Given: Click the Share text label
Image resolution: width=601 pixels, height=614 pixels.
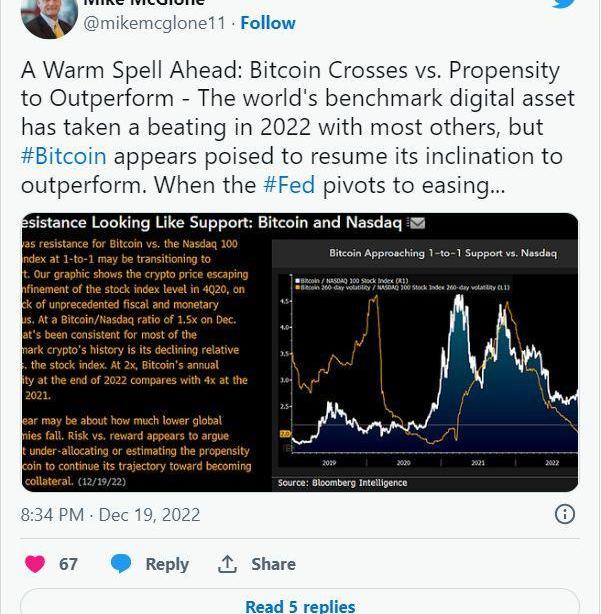Looking at the screenshot, I should click(273, 564).
